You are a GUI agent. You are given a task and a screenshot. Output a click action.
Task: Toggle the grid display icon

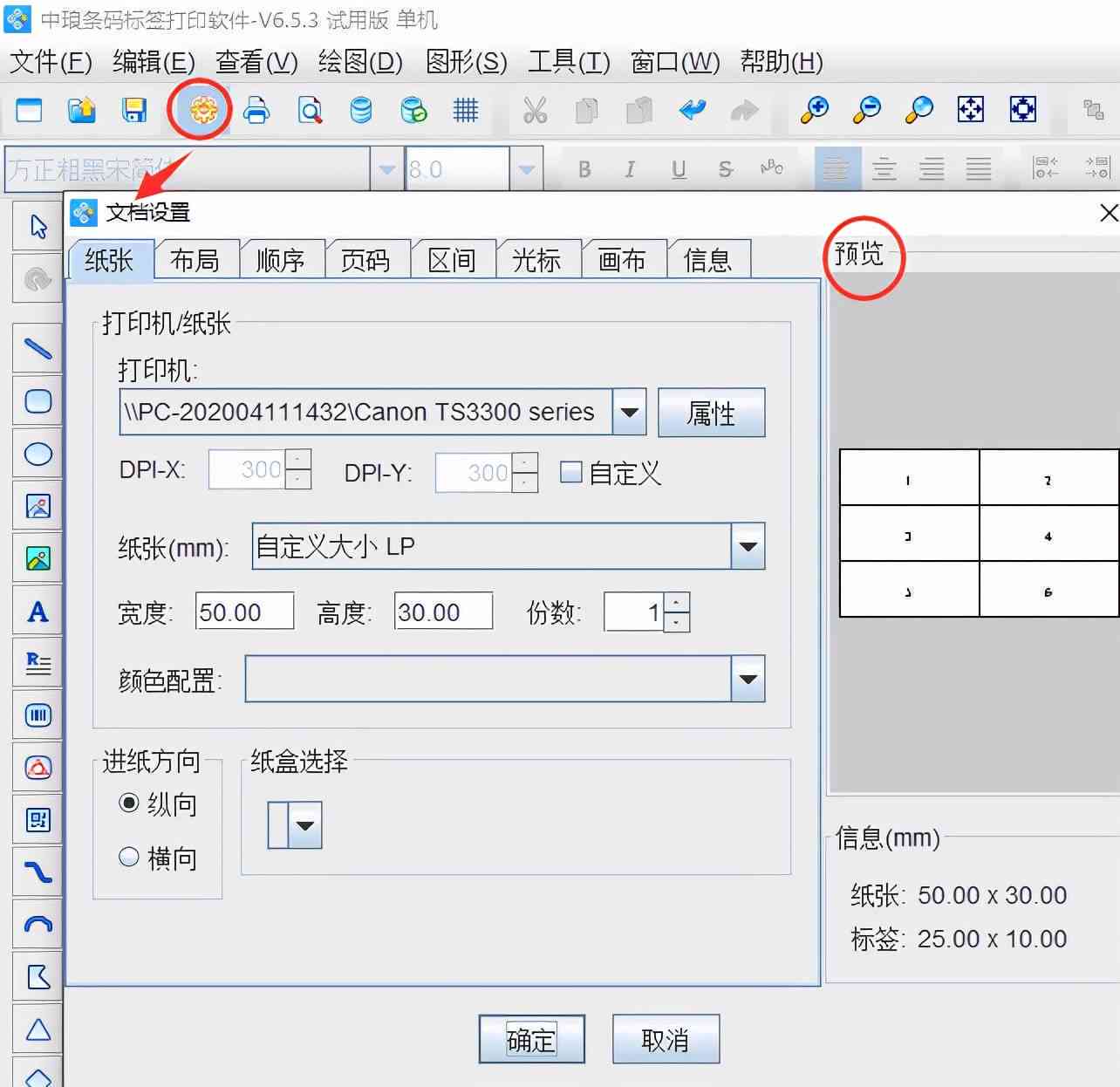pos(466,110)
